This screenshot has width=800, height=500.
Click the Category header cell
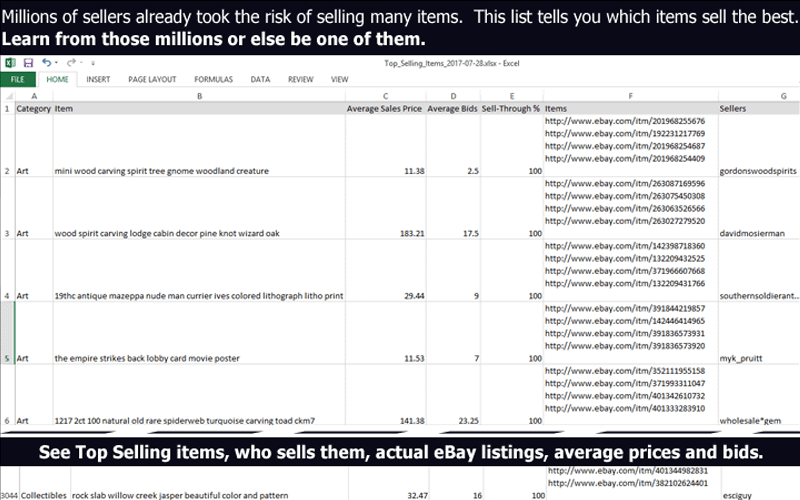coord(34,109)
